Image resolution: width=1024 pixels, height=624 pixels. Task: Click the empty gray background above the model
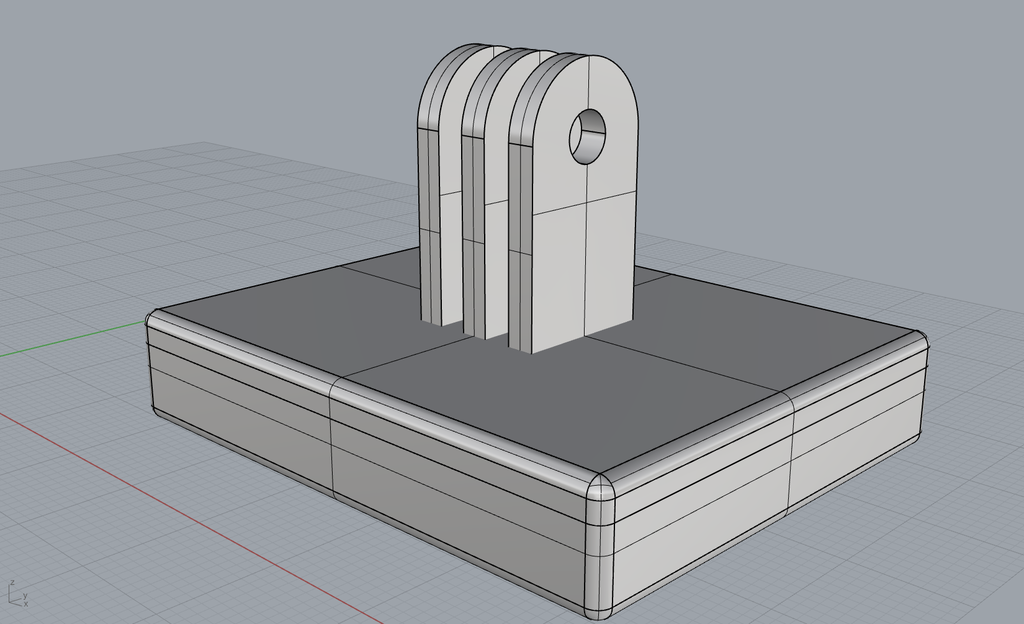coord(816,98)
